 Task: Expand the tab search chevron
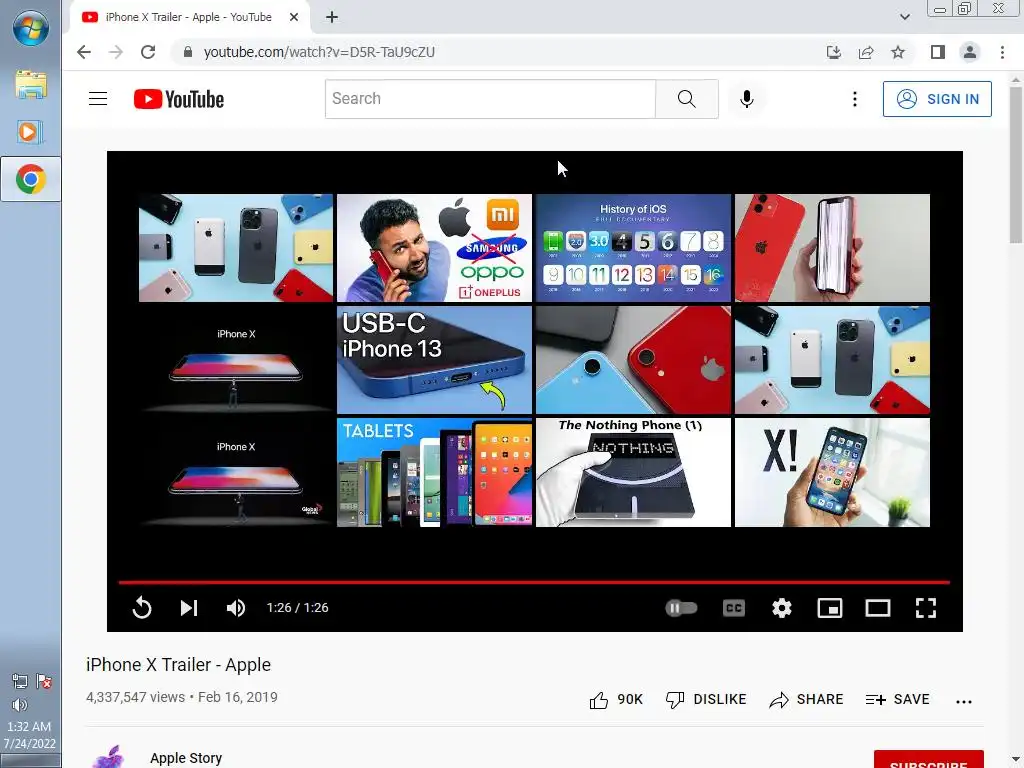click(904, 17)
